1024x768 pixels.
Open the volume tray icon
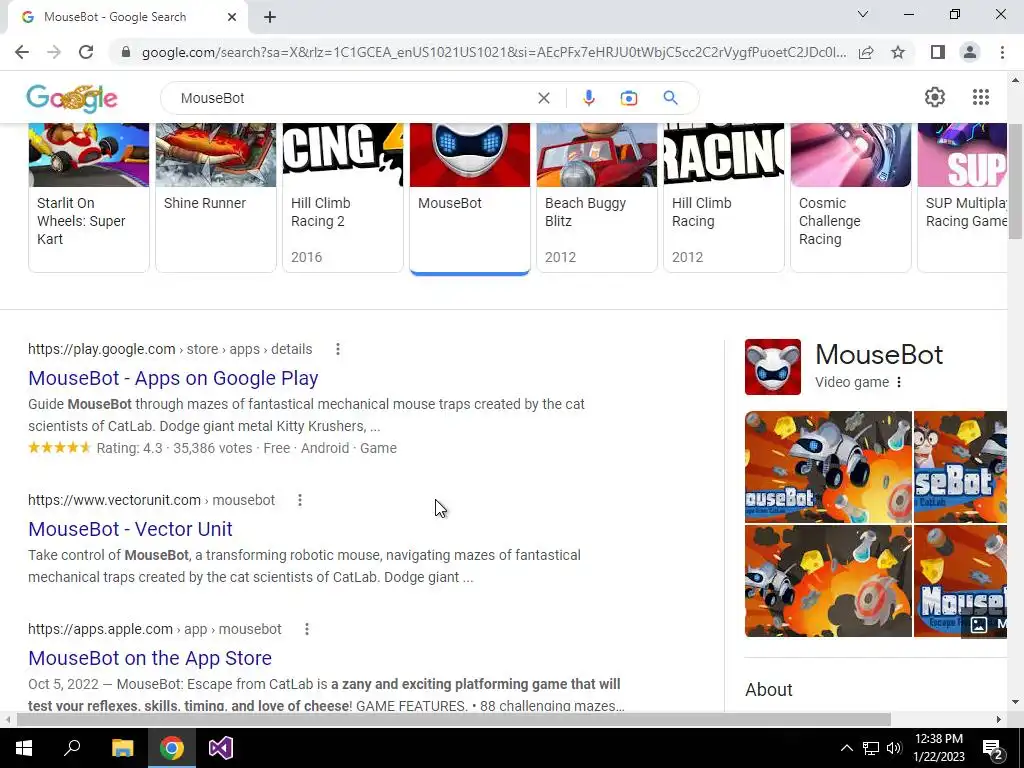pyautogui.click(x=894, y=748)
